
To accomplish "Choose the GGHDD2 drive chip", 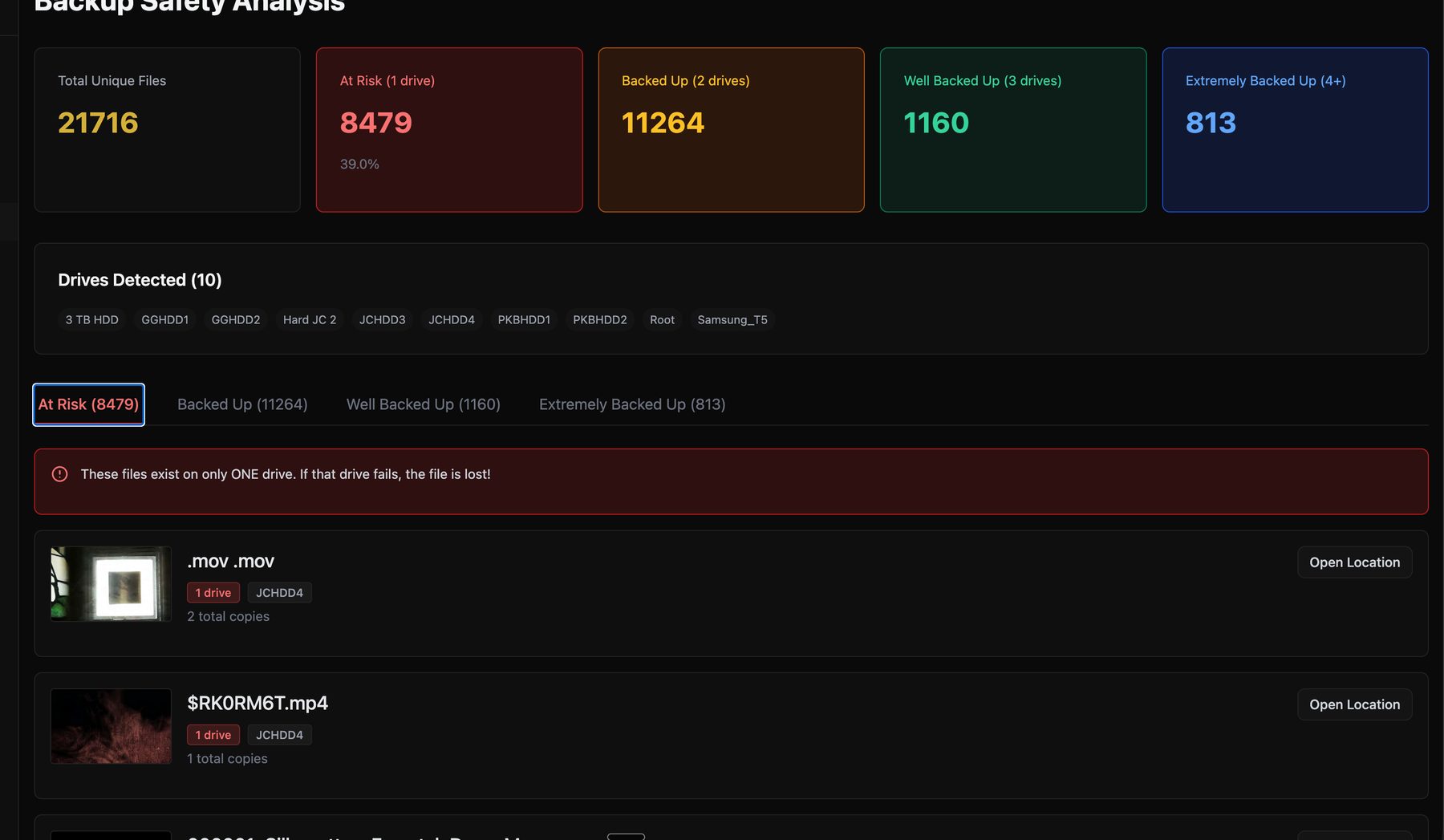I will 236,320.
